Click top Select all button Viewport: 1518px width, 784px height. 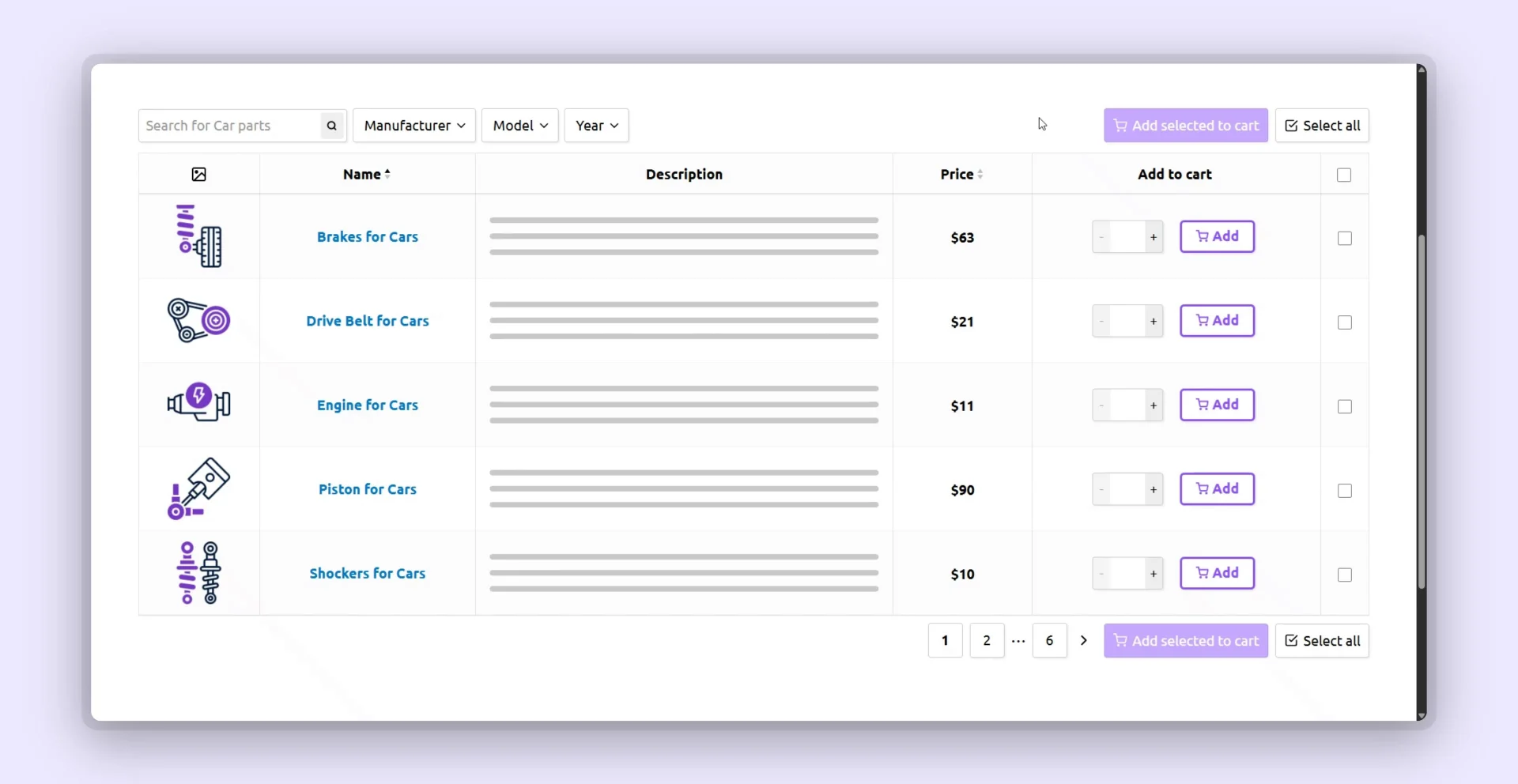(x=1322, y=126)
